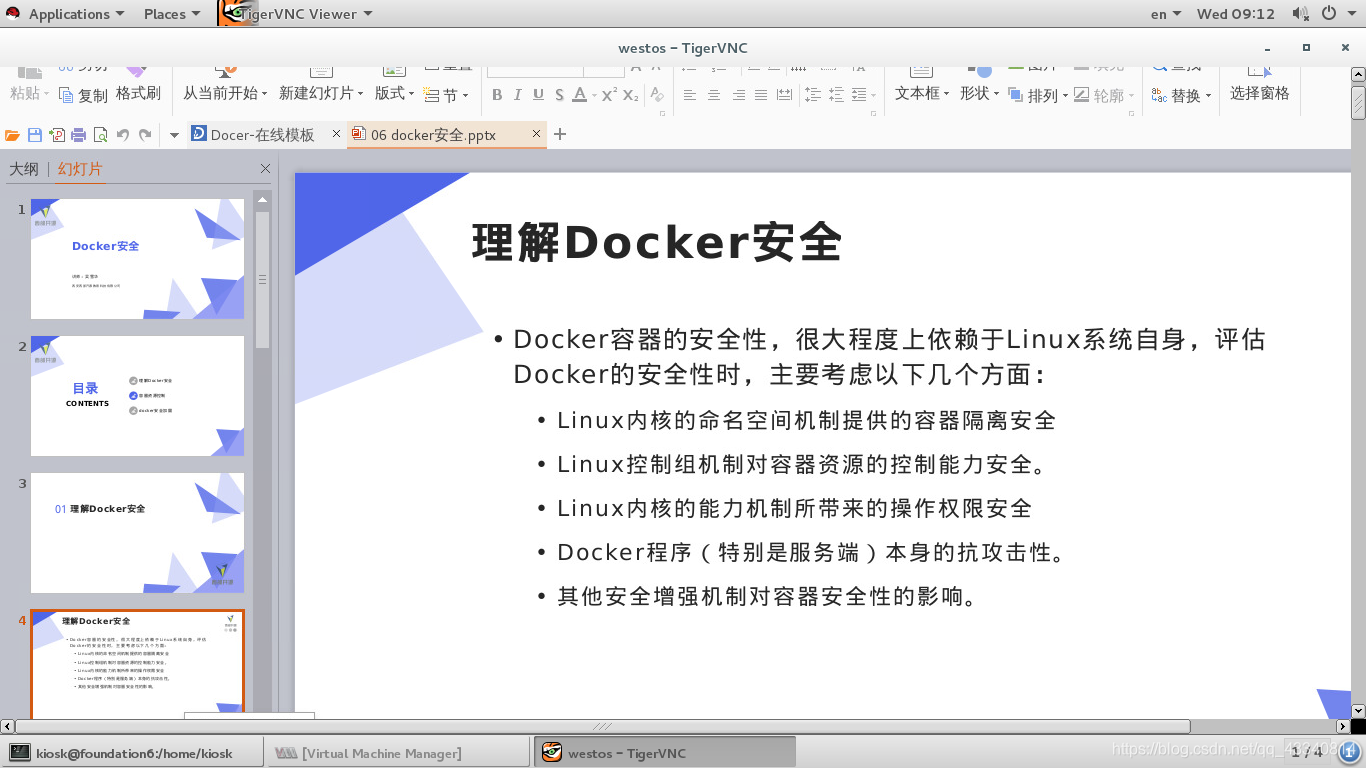Click the print icon in quick toolbar
Screen dimensions: 1366x768
coord(78,135)
